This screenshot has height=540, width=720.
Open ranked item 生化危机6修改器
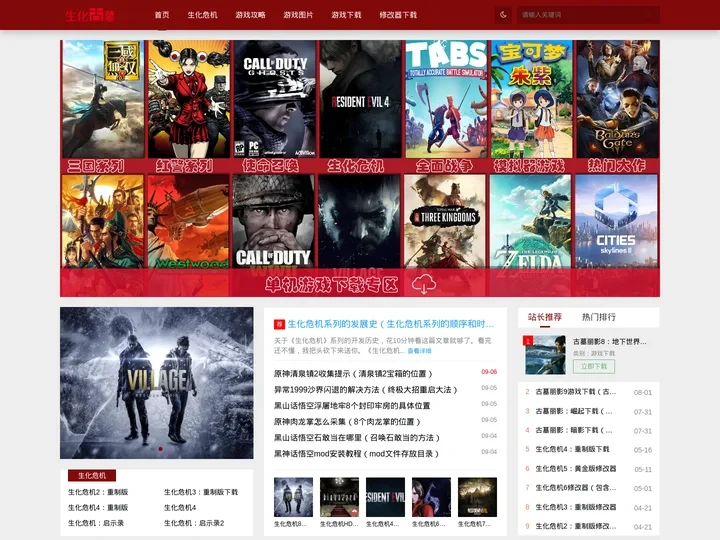[576, 488]
